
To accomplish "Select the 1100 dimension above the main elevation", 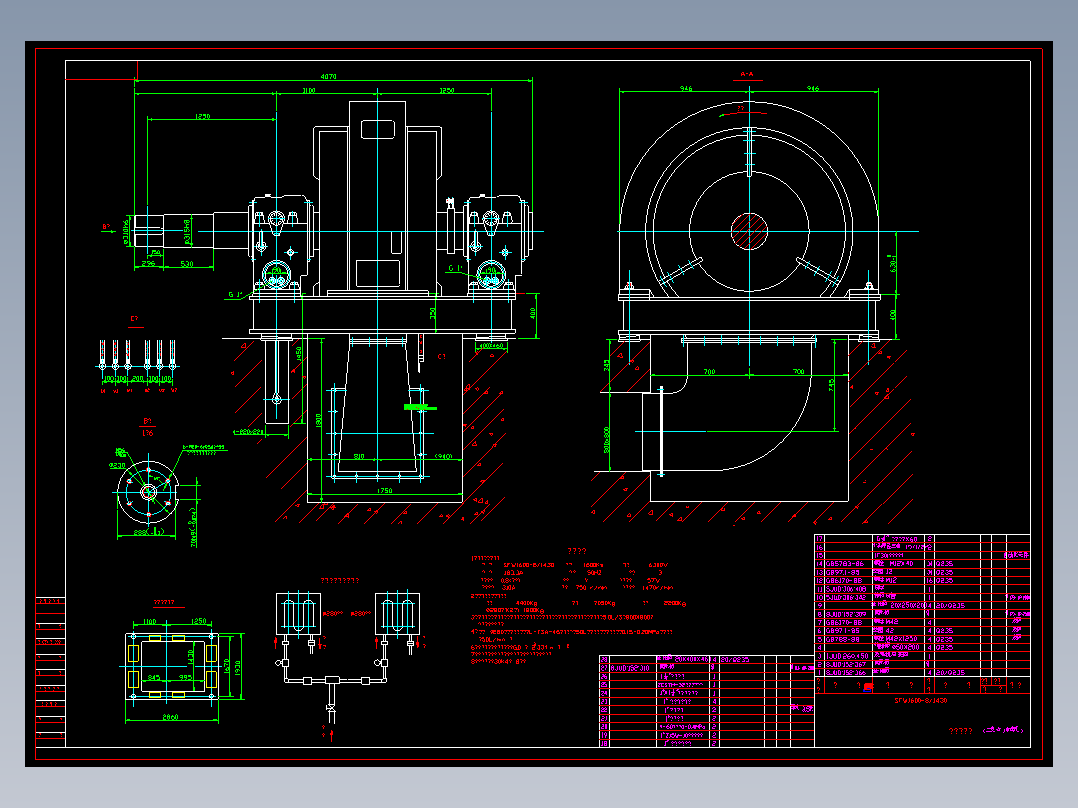I will (x=309, y=90).
